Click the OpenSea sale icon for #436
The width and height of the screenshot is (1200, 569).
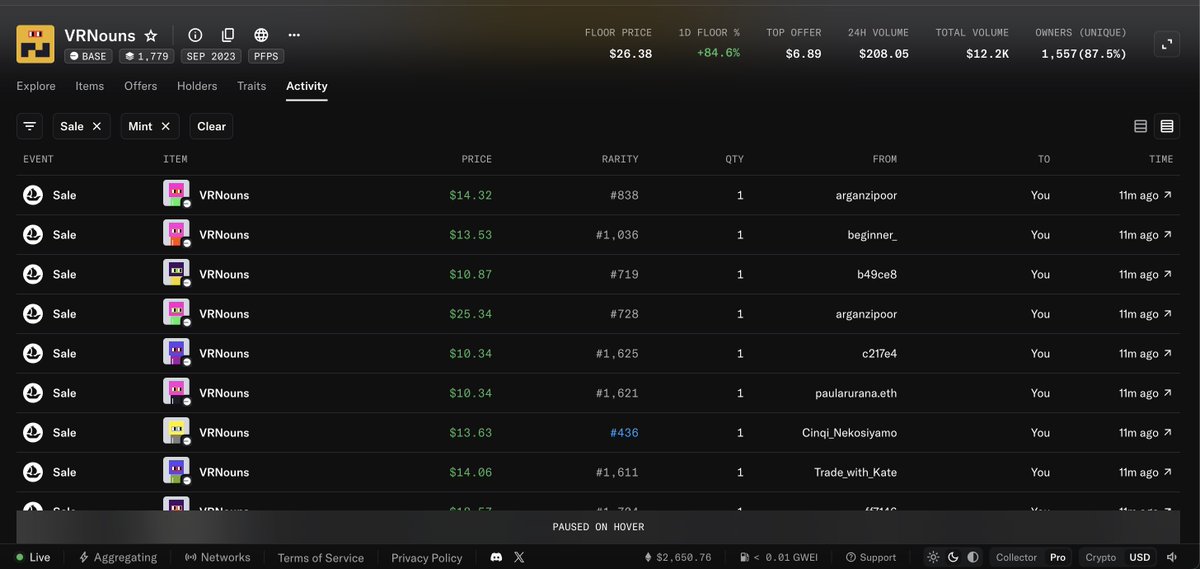(x=33, y=433)
